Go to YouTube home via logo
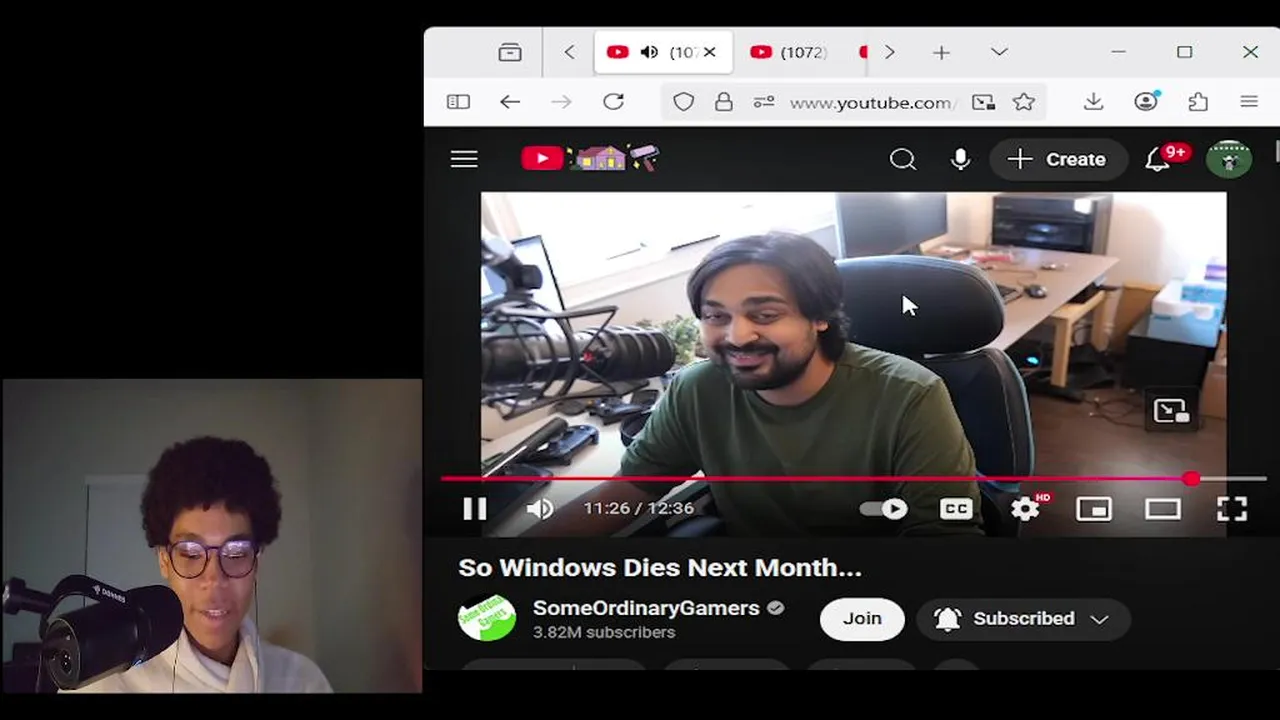The height and width of the screenshot is (720, 1280). pyautogui.click(x=590, y=158)
